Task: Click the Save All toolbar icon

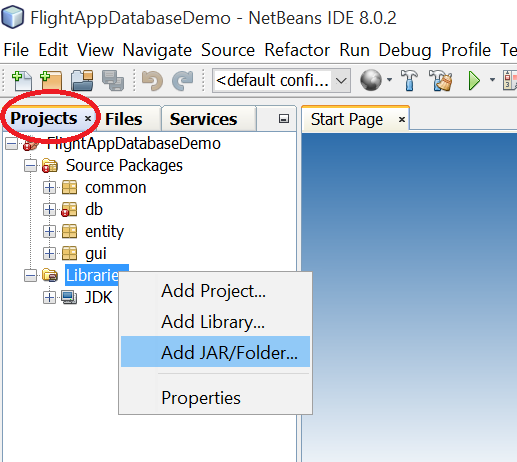Action: click(113, 80)
